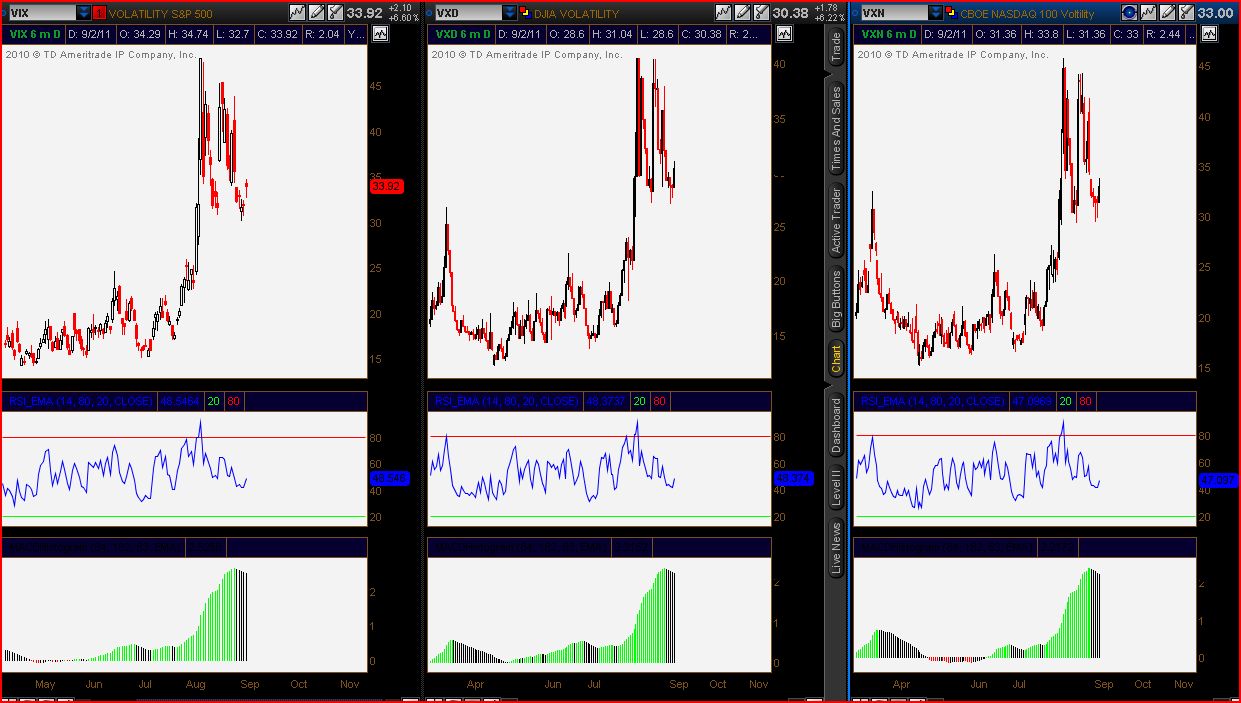Click red 80 overbought value in VXD RSI header
The height and width of the screenshot is (703, 1241).
point(660,401)
